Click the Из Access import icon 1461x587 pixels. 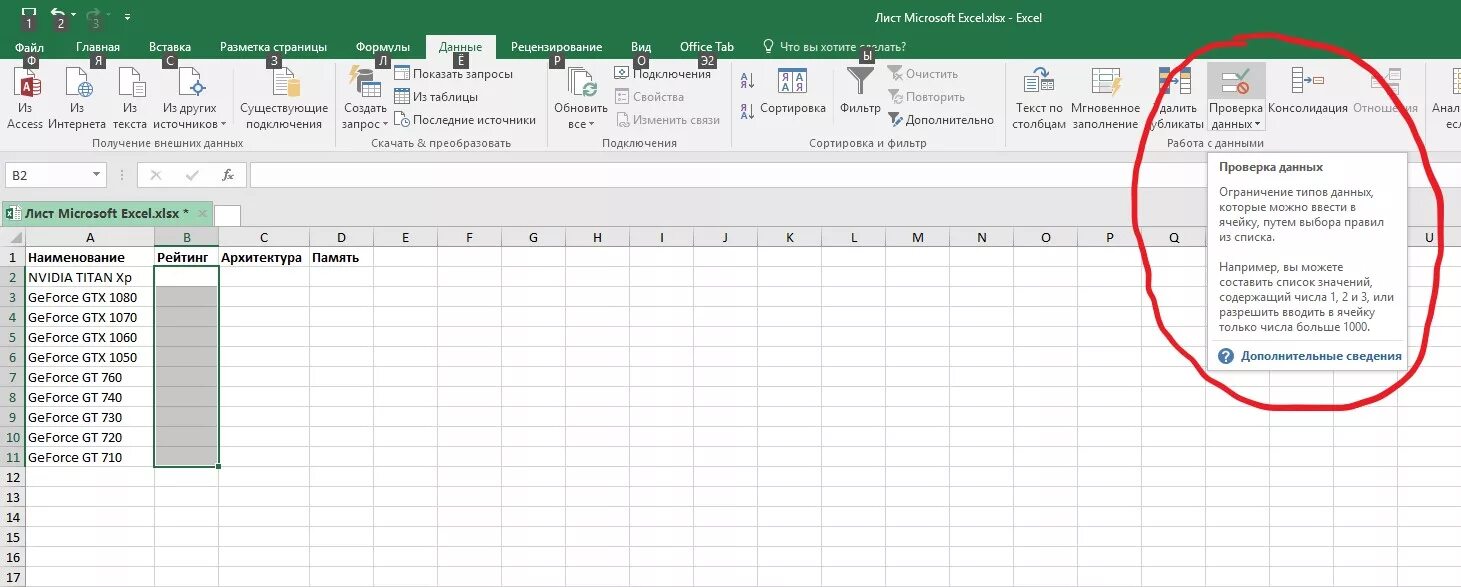coord(25,98)
